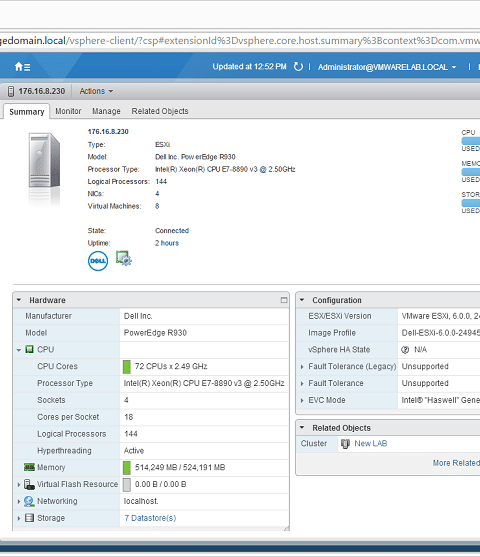This screenshot has height=557, width=480.
Task: Collapse the Hardware panel section
Action: pos(19,300)
